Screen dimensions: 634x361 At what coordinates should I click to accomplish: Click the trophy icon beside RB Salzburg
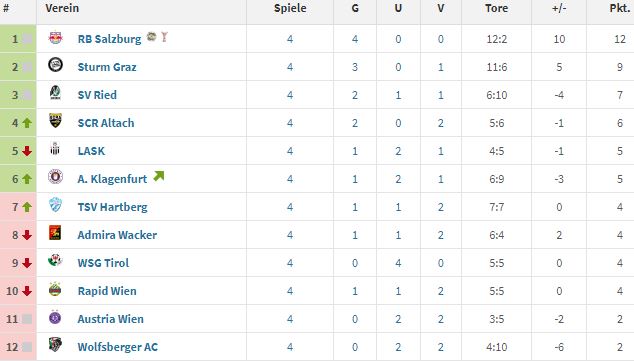tap(164, 37)
